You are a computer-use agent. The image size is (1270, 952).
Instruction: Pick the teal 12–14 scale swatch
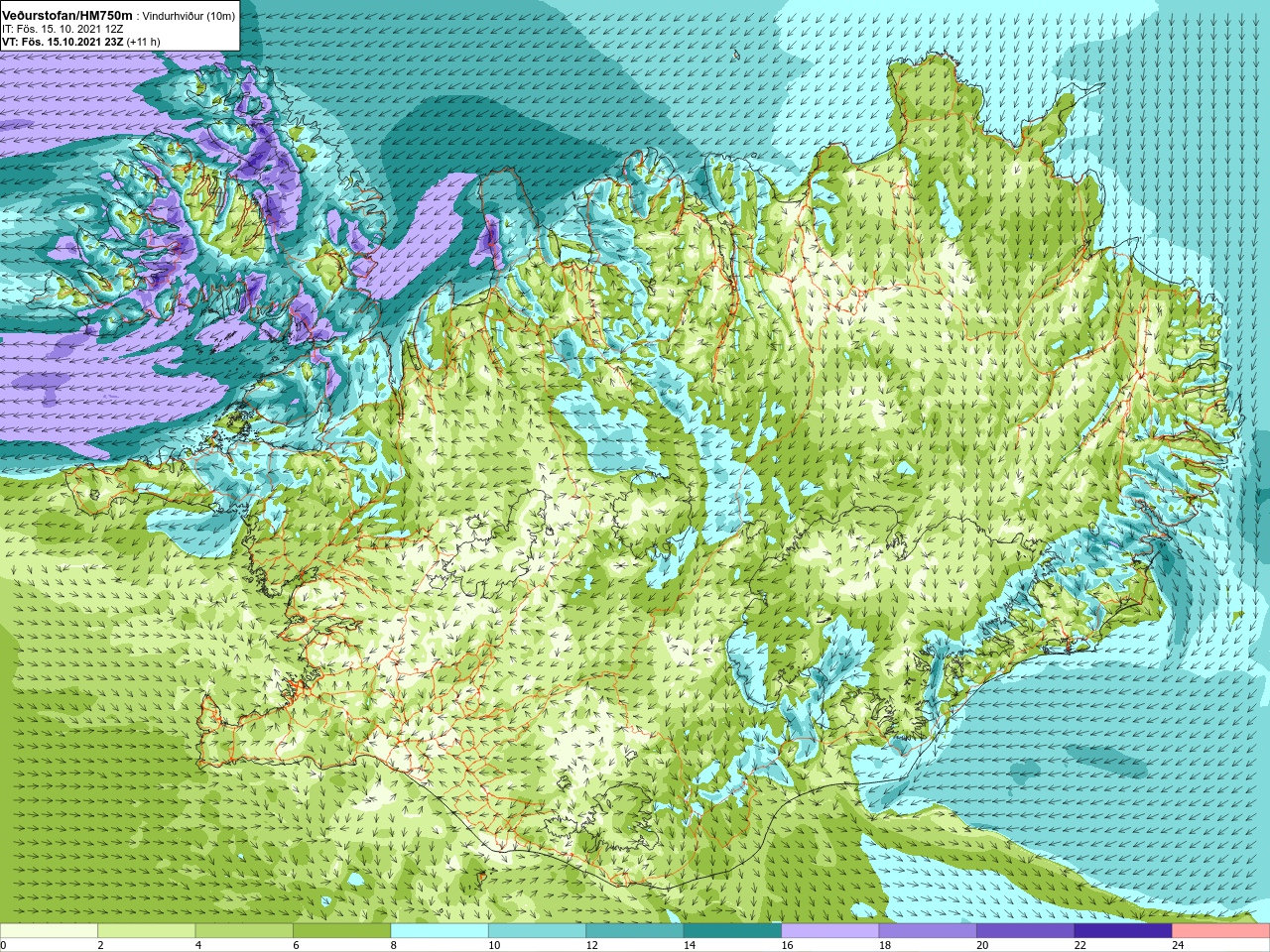635,931
